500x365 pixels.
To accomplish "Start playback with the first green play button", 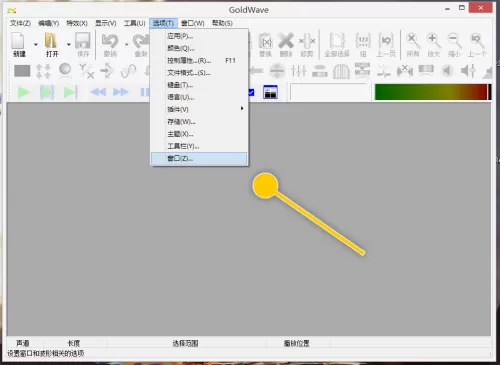I will (x=24, y=92).
